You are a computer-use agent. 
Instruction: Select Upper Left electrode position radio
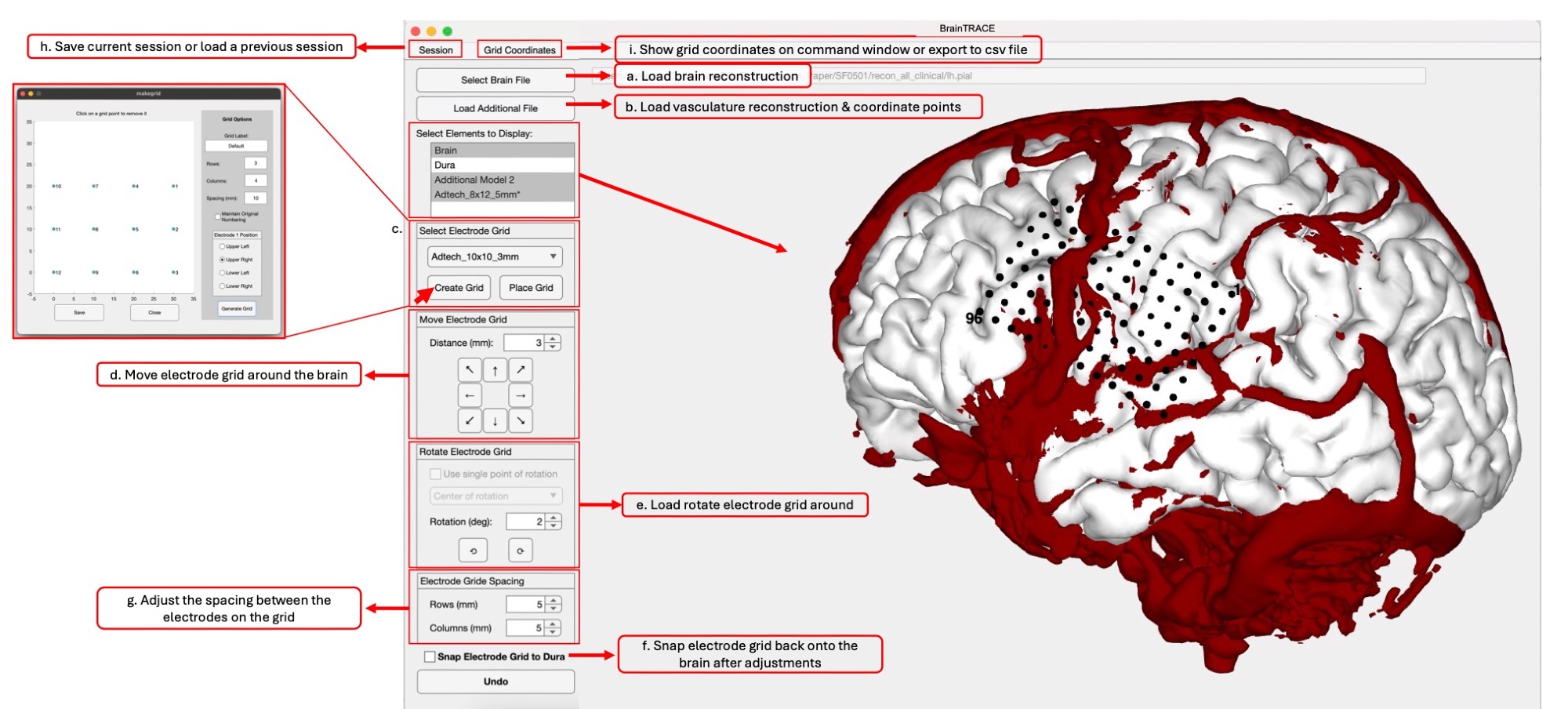click(x=222, y=246)
